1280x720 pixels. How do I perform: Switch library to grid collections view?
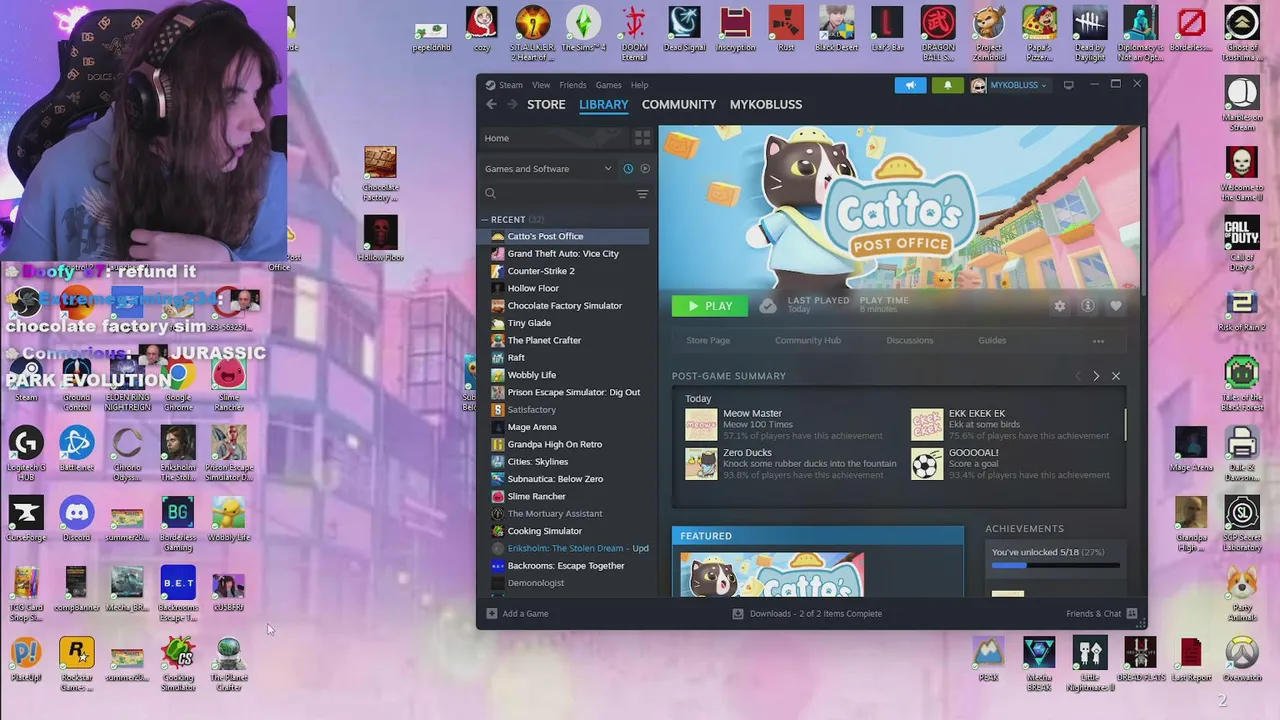pos(642,138)
